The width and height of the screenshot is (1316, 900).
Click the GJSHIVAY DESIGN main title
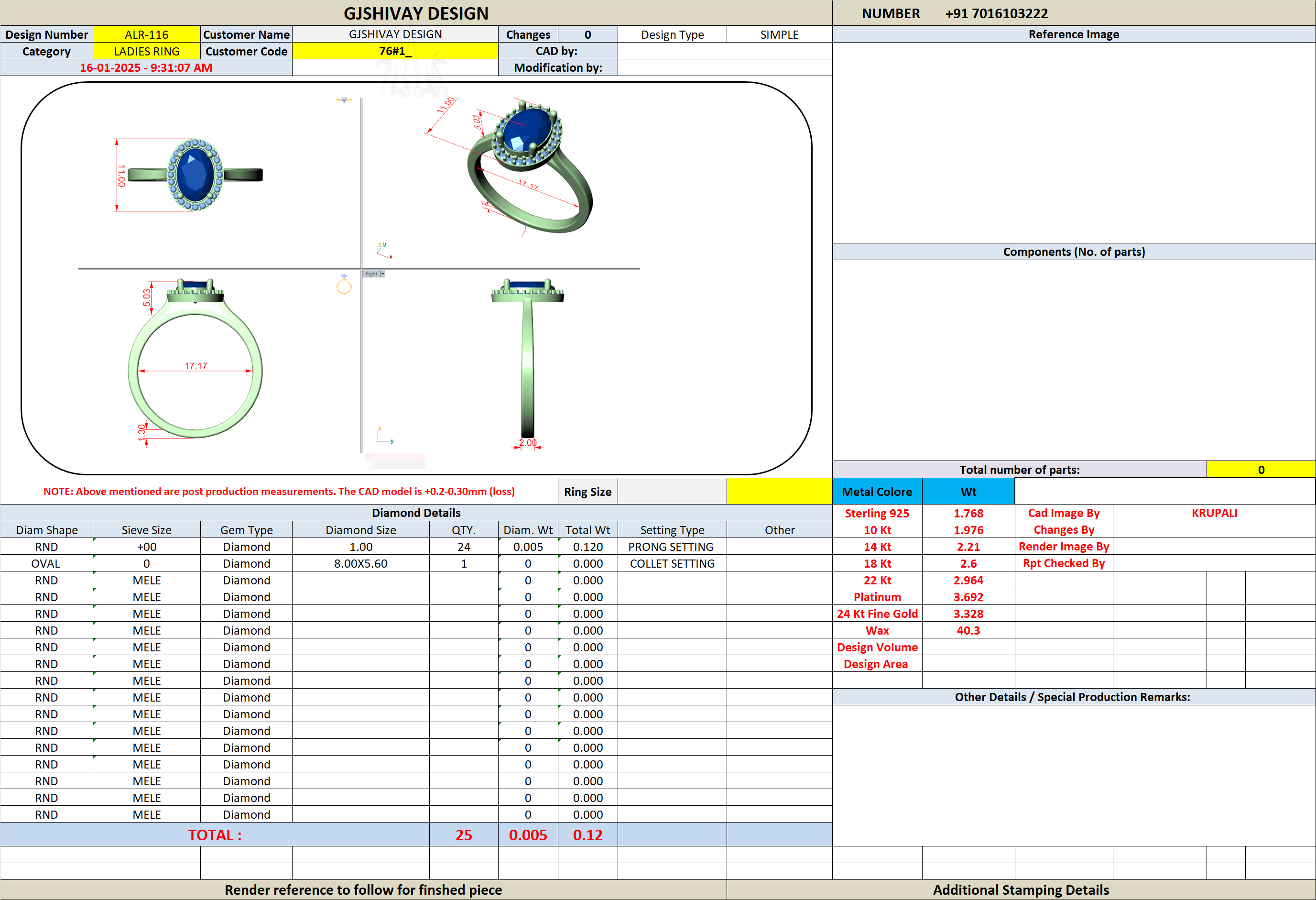(x=415, y=13)
